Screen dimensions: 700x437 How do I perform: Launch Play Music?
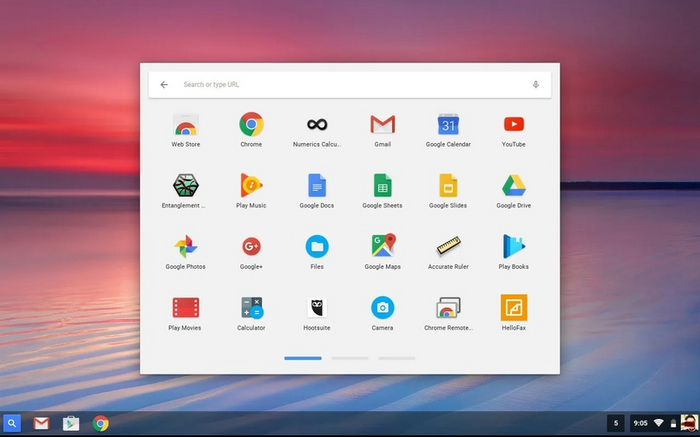[x=251, y=186]
